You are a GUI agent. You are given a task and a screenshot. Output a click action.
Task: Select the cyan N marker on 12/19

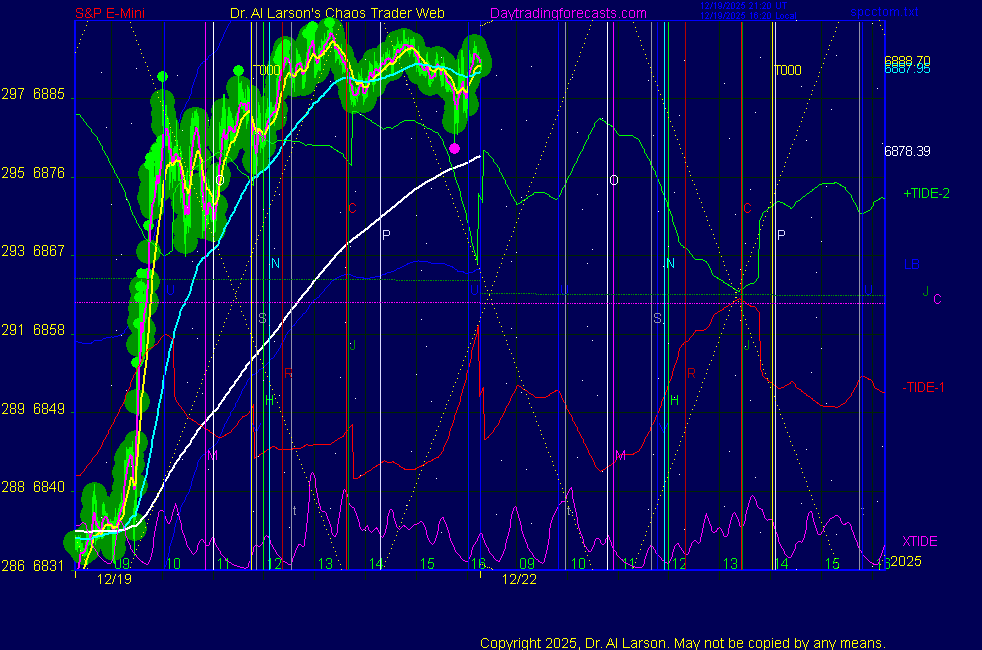[x=275, y=263]
